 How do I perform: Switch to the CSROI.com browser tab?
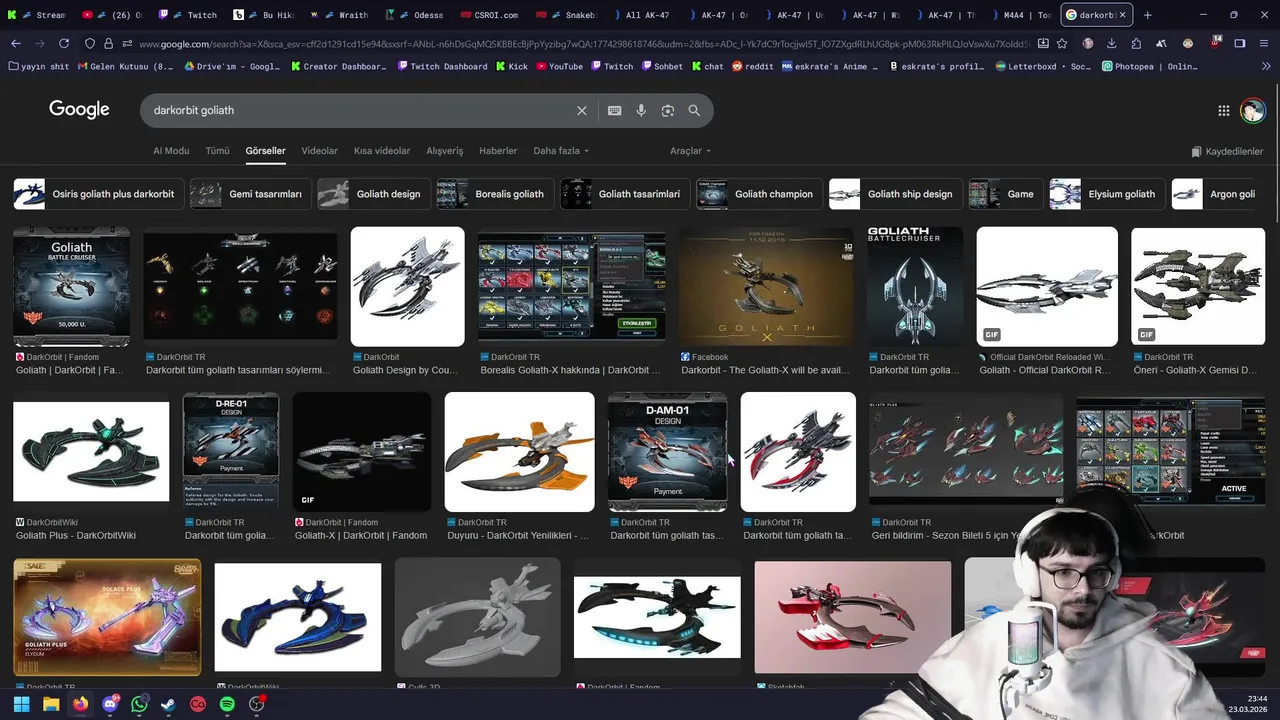coord(492,15)
